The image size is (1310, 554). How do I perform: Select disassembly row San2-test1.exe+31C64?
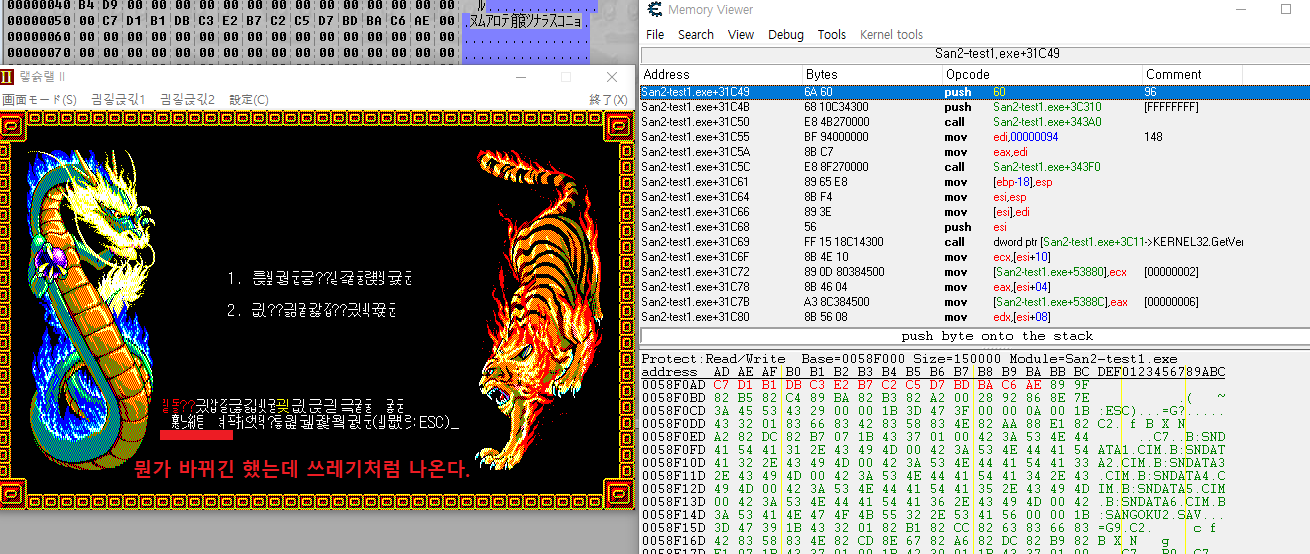[x=975, y=196]
